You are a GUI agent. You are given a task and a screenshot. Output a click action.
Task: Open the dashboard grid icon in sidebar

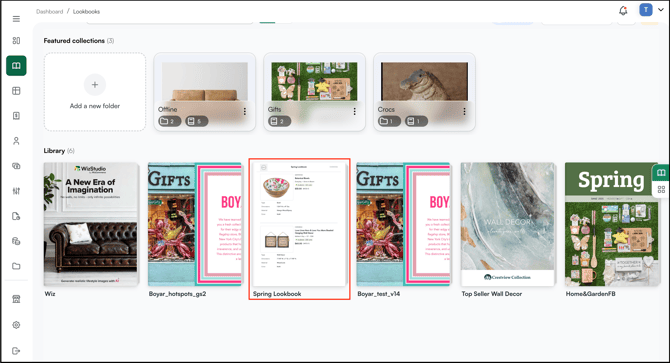point(16,41)
